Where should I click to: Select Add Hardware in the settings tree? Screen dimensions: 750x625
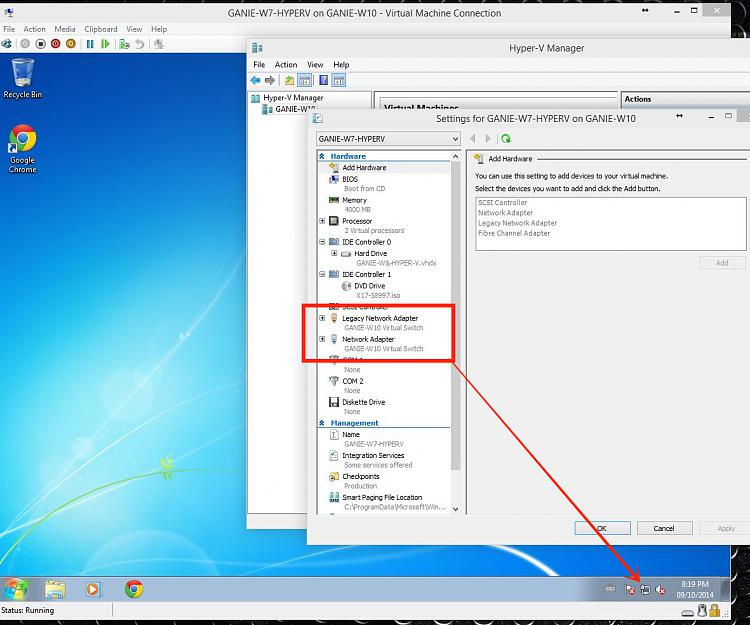tap(364, 167)
